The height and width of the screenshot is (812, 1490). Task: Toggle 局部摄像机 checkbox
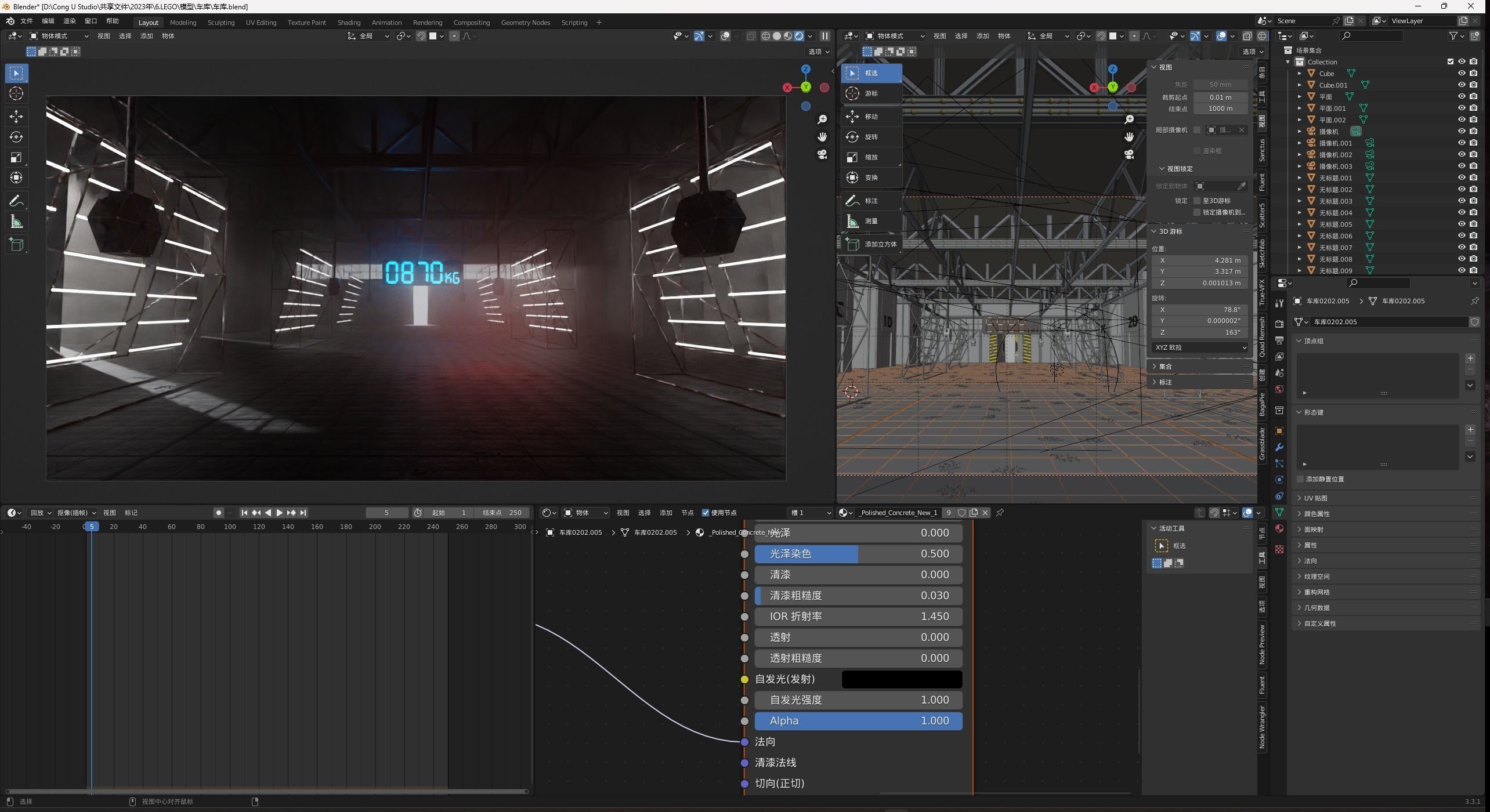click(1196, 130)
